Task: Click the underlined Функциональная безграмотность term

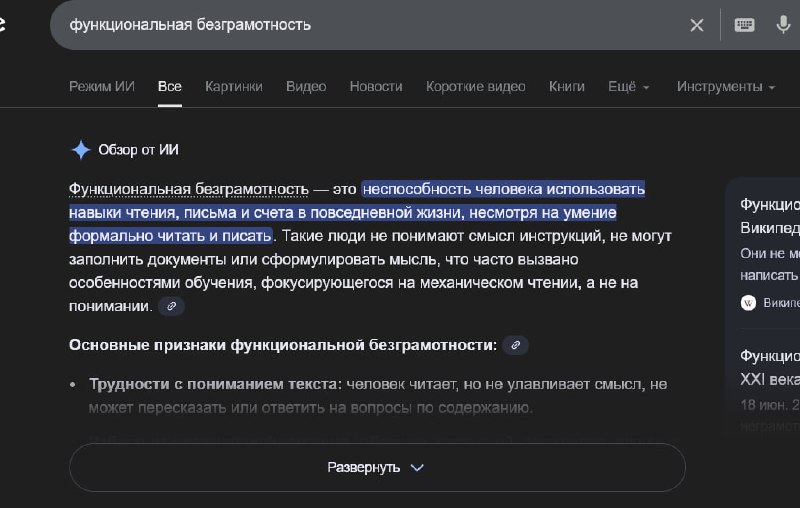Action: coord(188,189)
